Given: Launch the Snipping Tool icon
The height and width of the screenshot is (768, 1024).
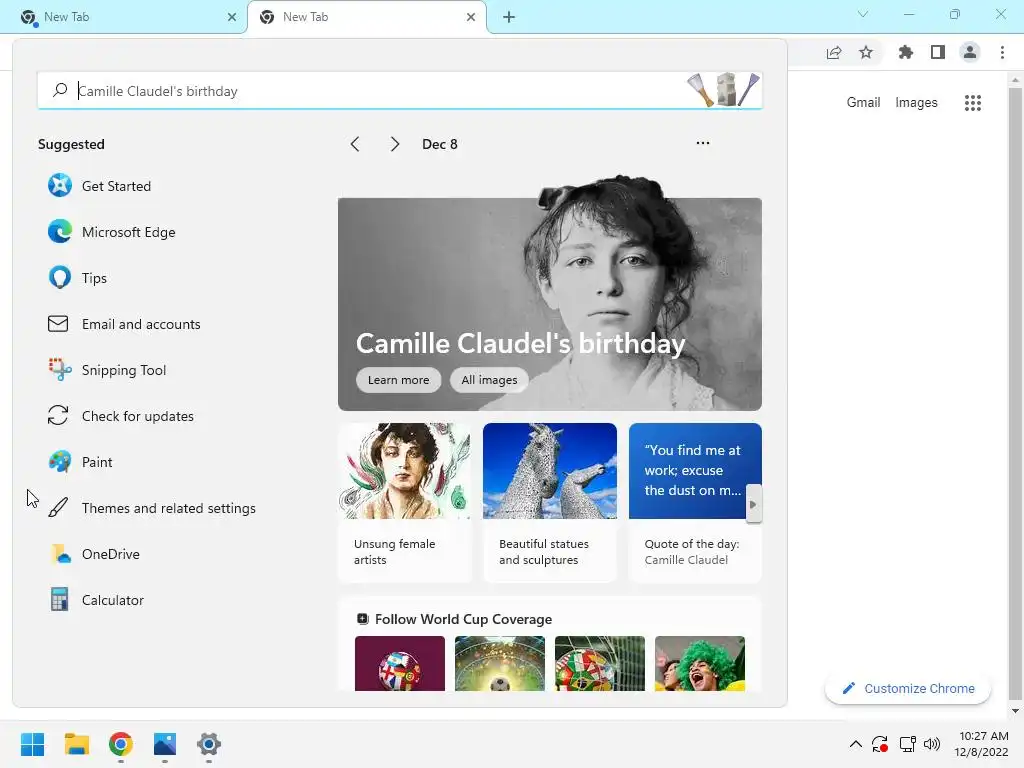Looking at the screenshot, I should click(x=59, y=370).
